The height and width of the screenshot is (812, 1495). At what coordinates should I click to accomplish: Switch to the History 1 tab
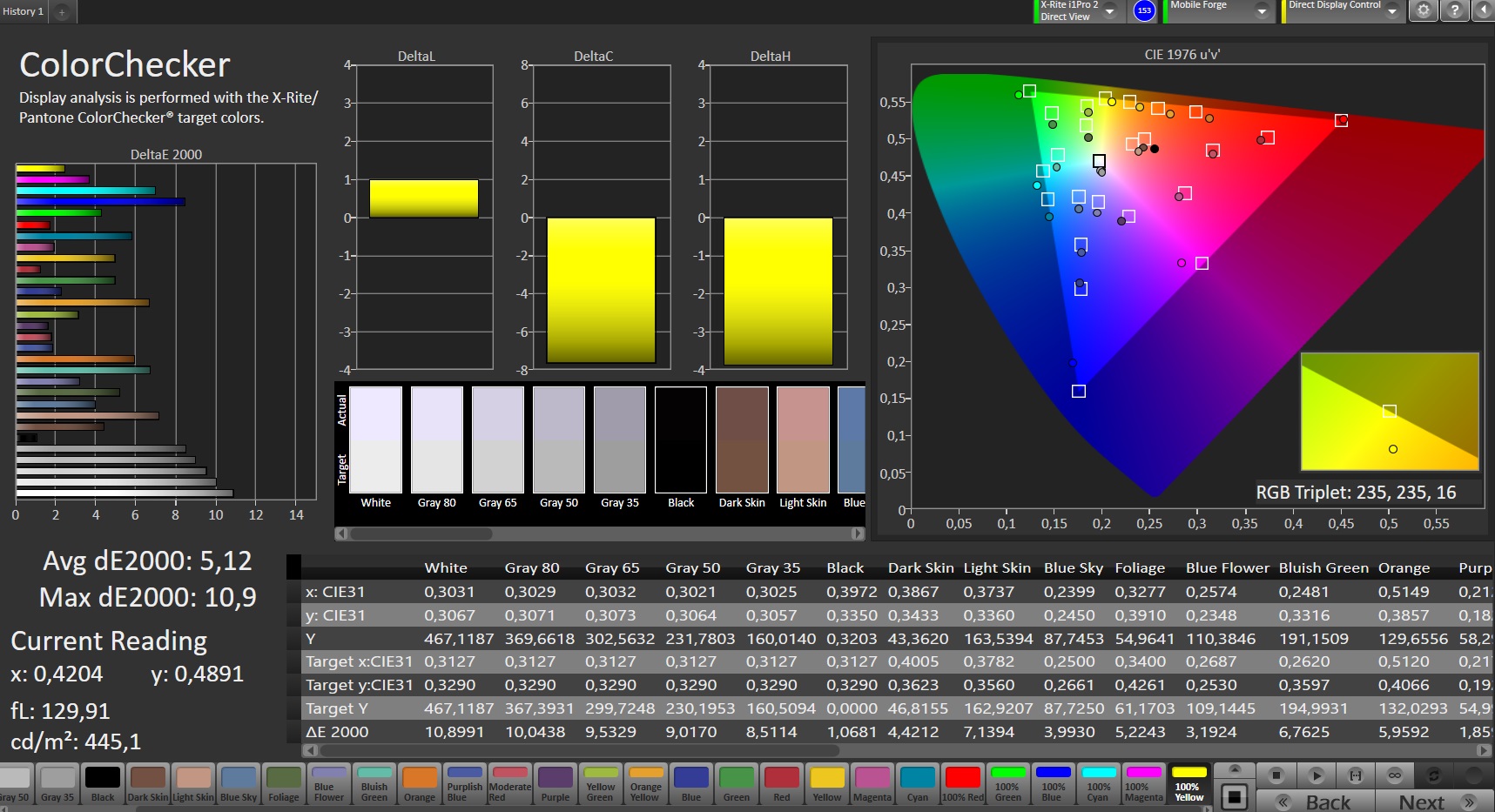tap(24, 11)
